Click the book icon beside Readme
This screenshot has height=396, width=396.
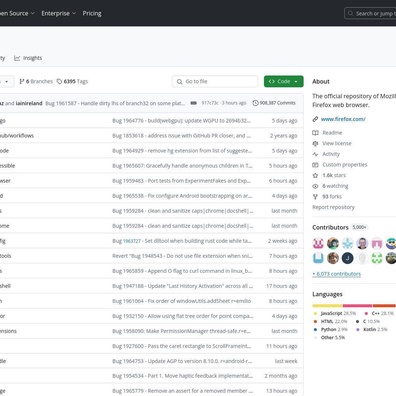point(315,133)
